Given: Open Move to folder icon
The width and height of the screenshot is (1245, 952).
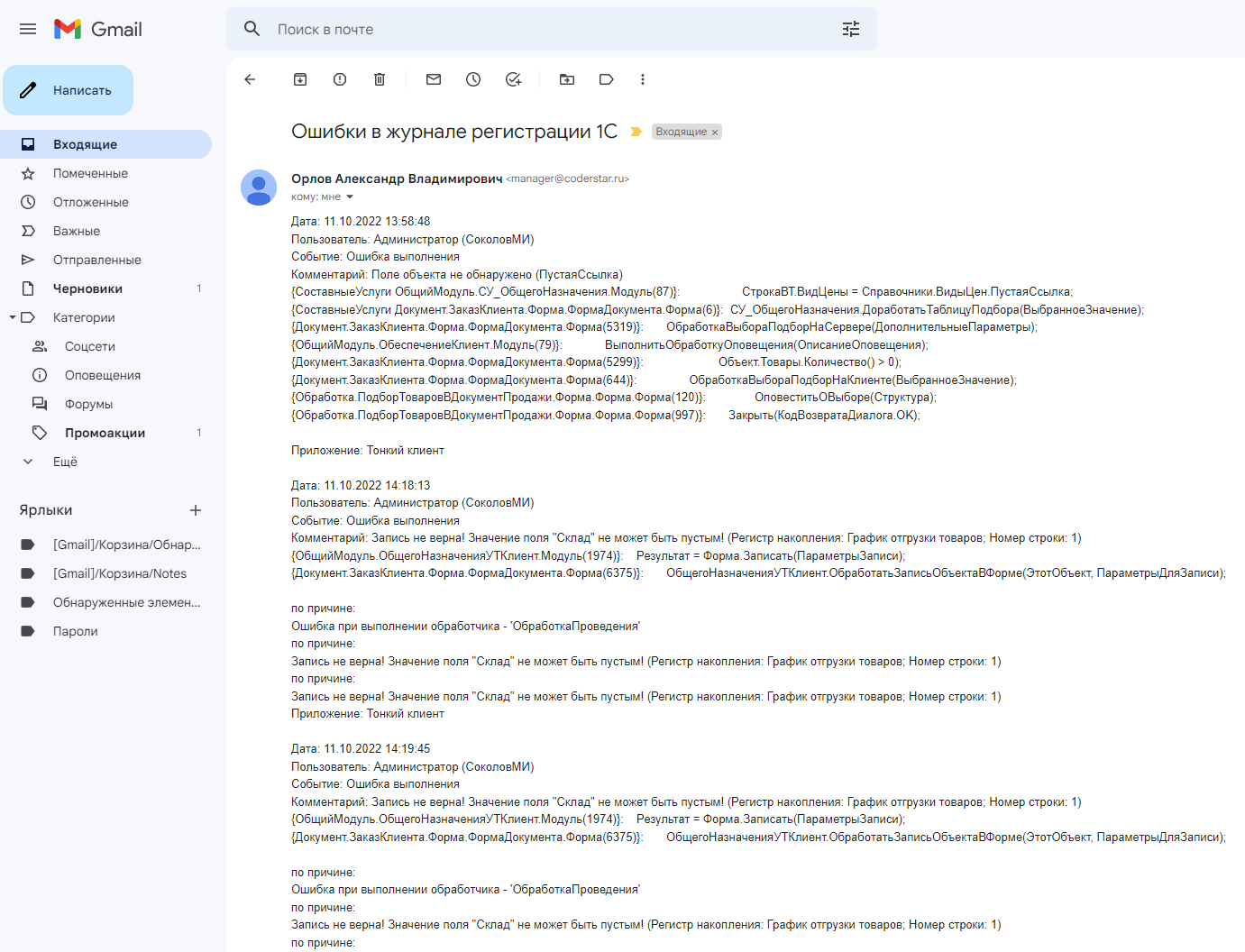Looking at the screenshot, I should [x=567, y=79].
